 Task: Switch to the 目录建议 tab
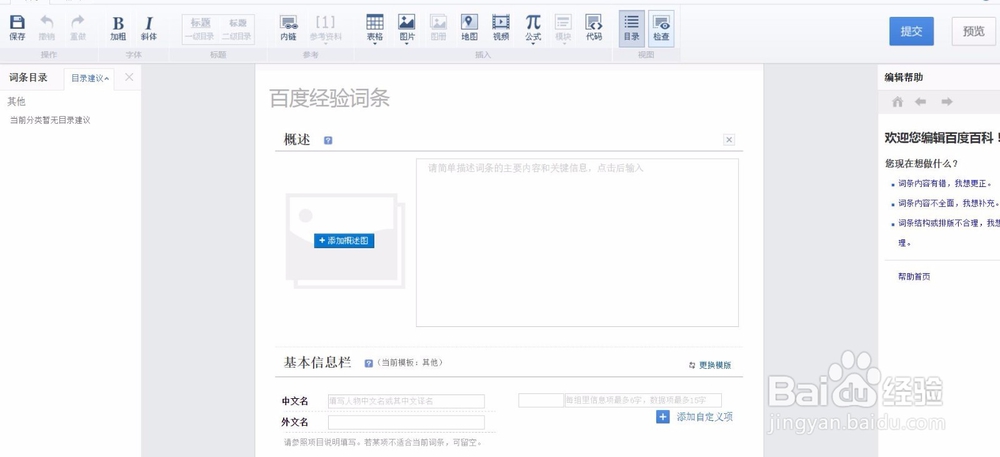click(89, 78)
